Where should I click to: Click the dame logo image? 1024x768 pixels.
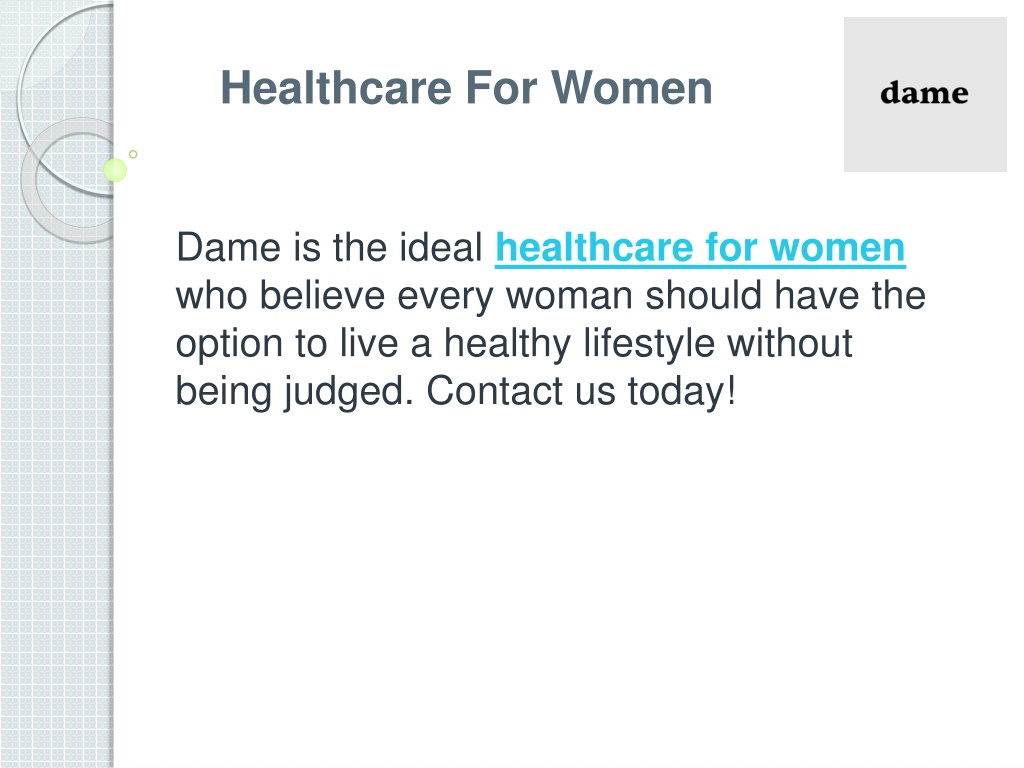[x=925, y=95]
